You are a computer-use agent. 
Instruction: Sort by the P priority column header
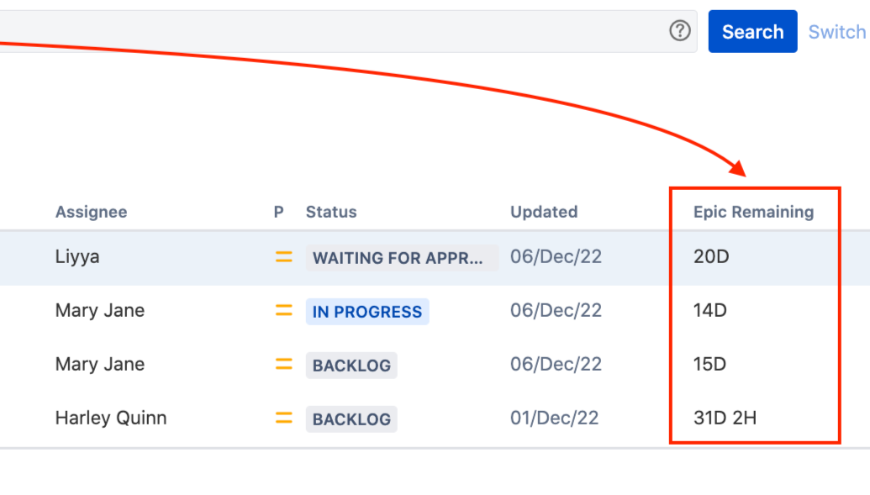[x=279, y=212]
